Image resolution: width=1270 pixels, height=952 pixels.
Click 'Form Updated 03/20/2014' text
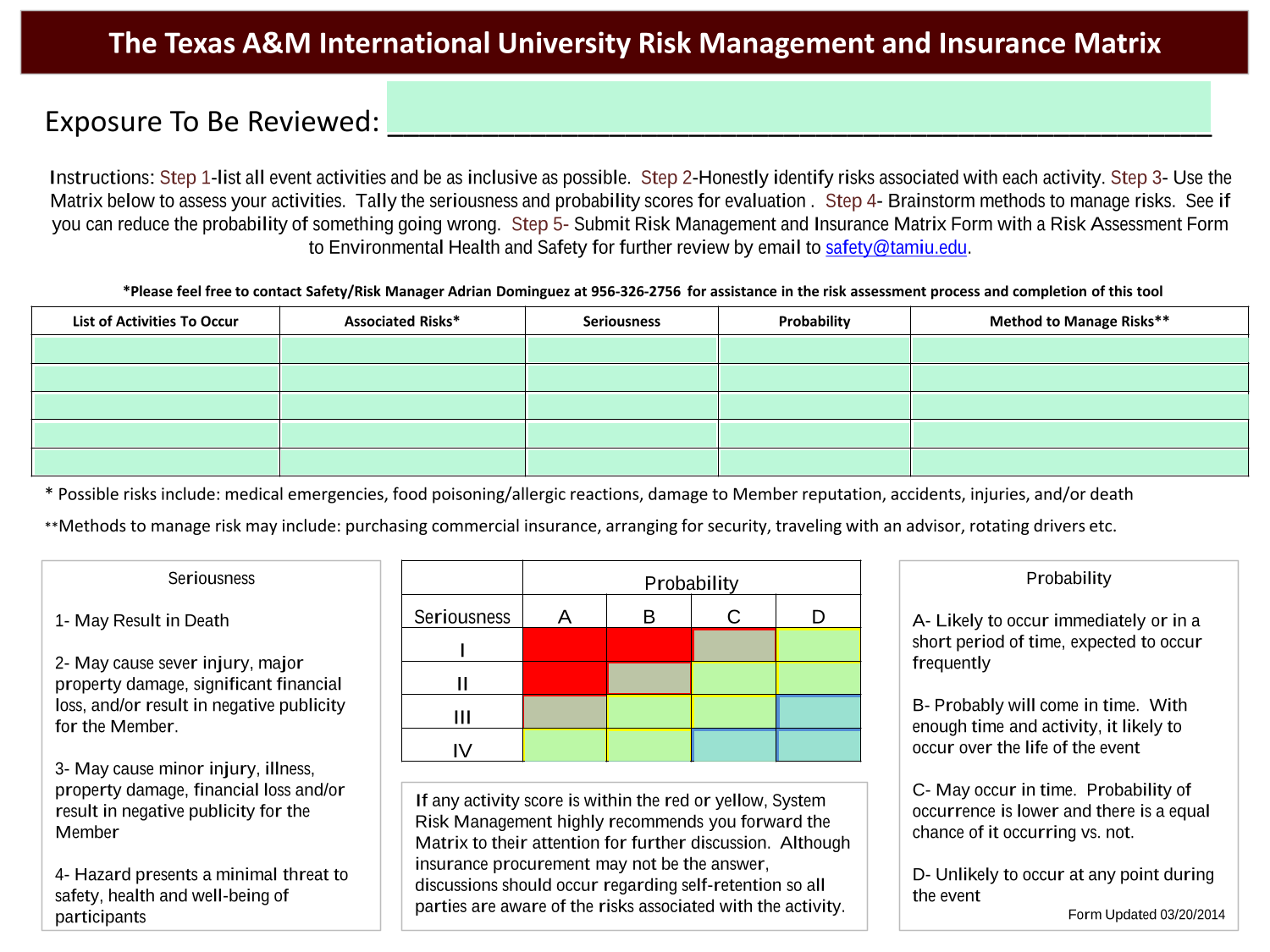click(1146, 915)
